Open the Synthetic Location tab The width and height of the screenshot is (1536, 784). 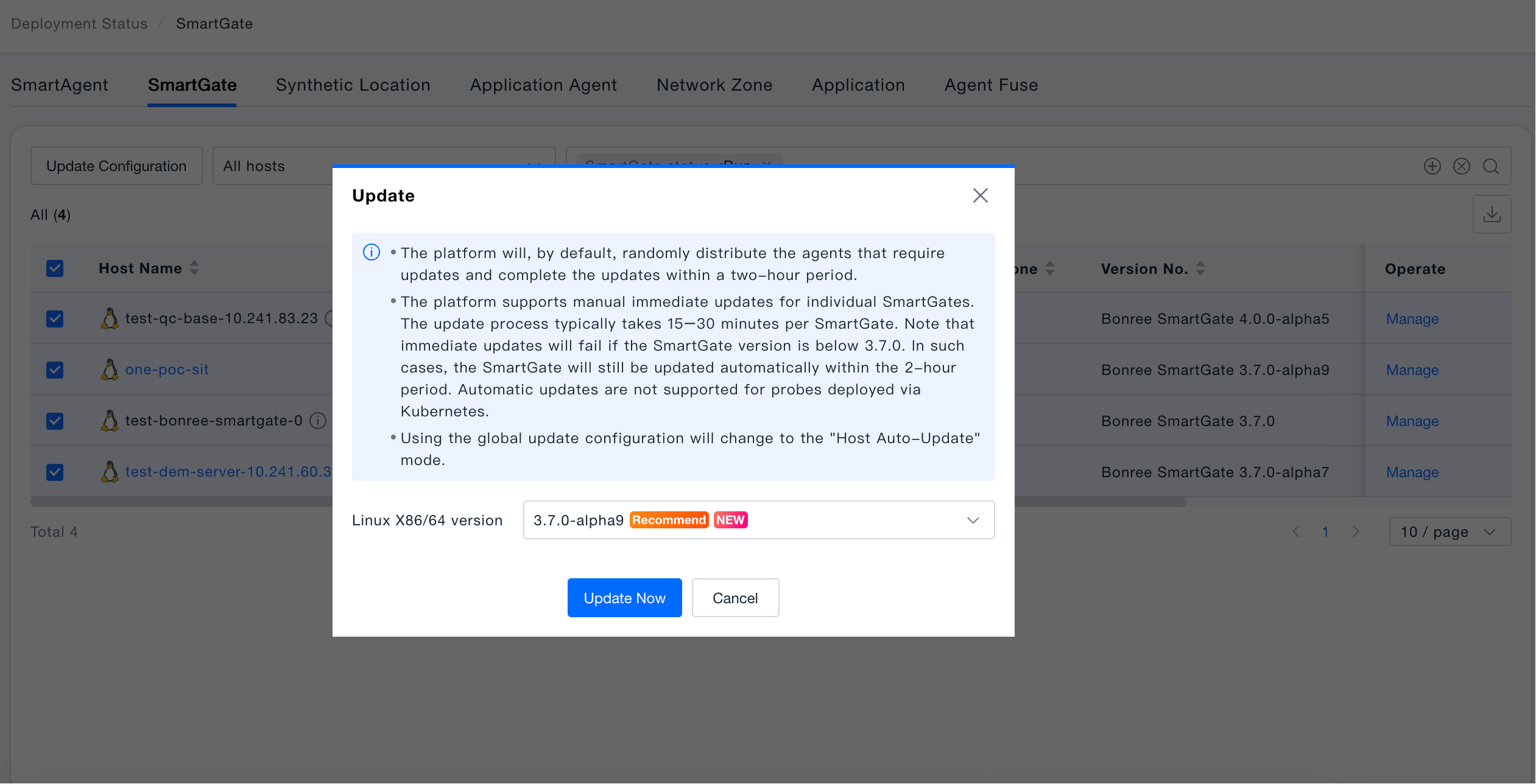[353, 85]
